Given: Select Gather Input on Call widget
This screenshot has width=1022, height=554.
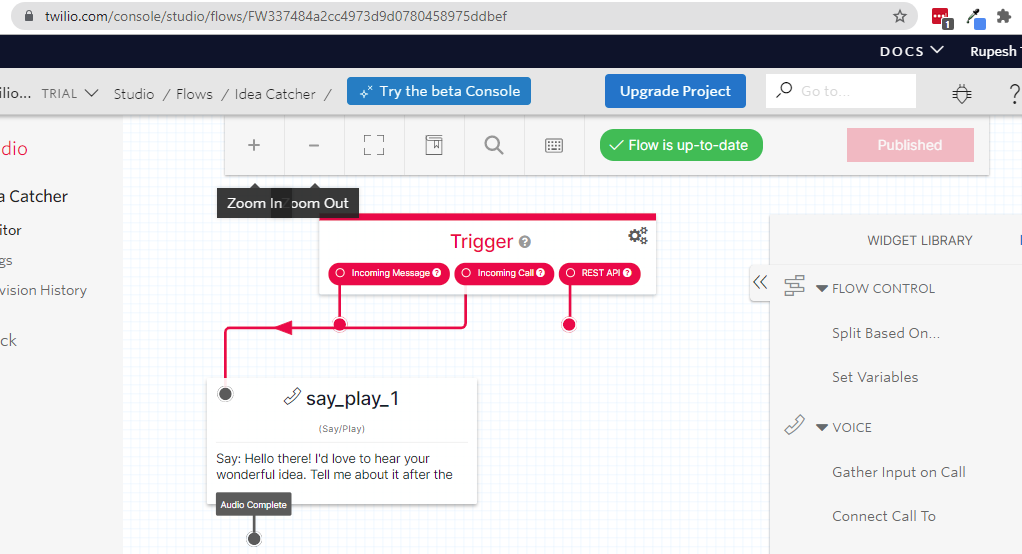Looking at the screenshot, I should click(x=899, y=472).
